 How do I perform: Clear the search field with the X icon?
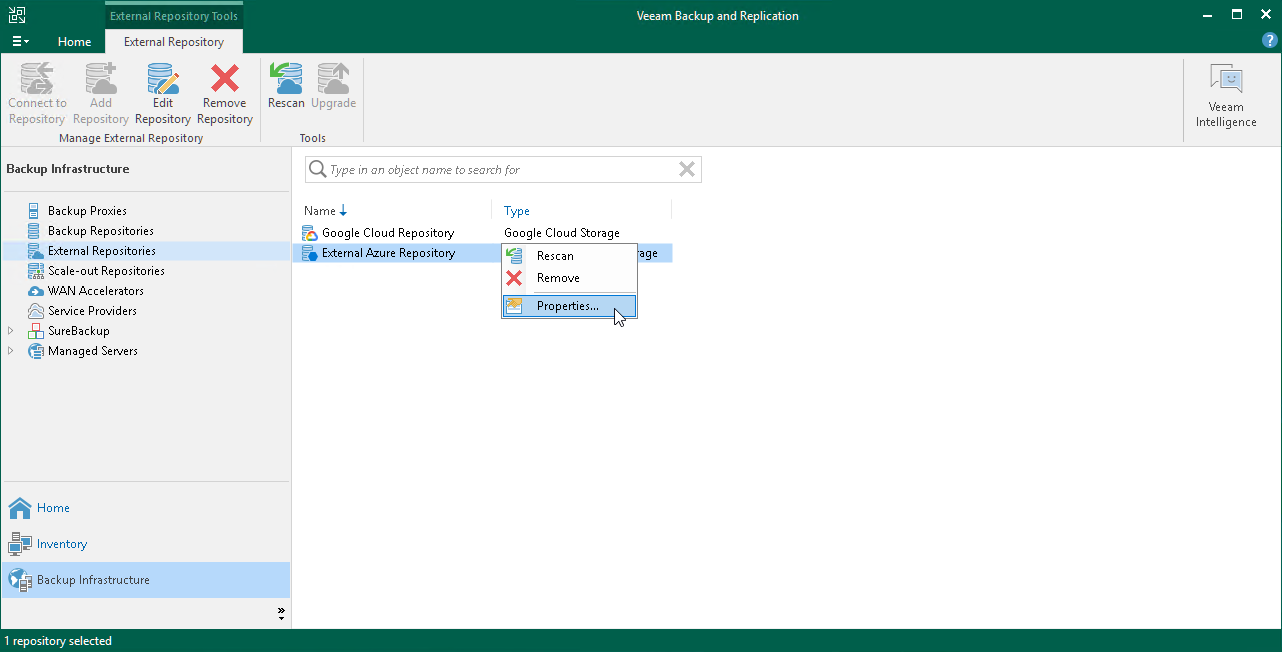(x=686, y=169)
